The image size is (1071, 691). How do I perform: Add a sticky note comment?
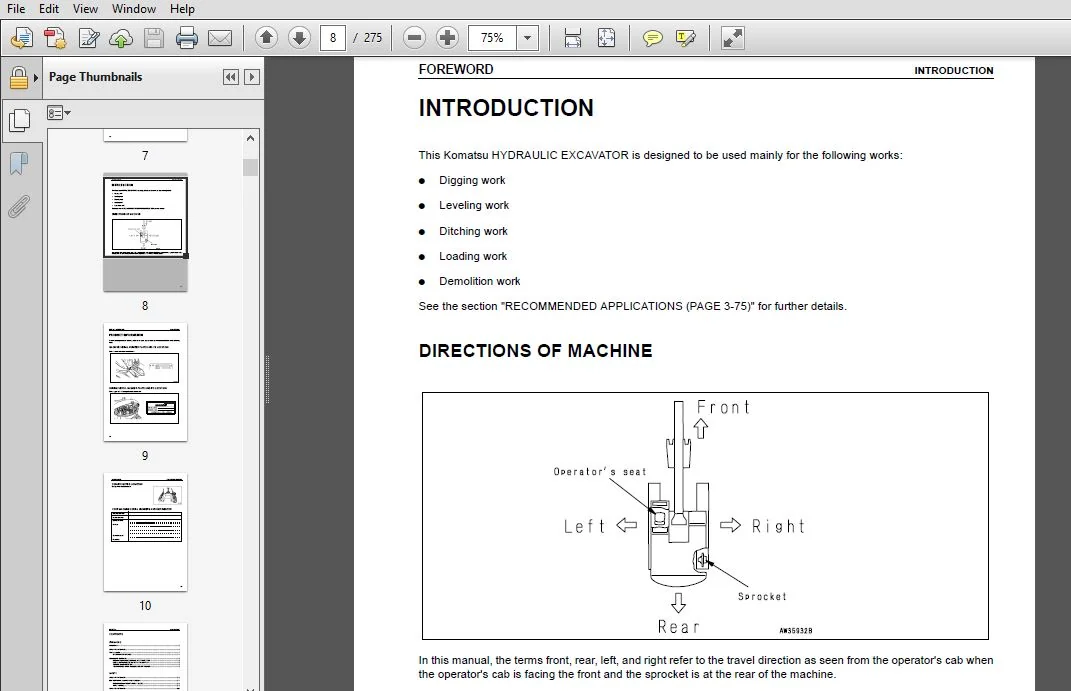coord(652,38)
